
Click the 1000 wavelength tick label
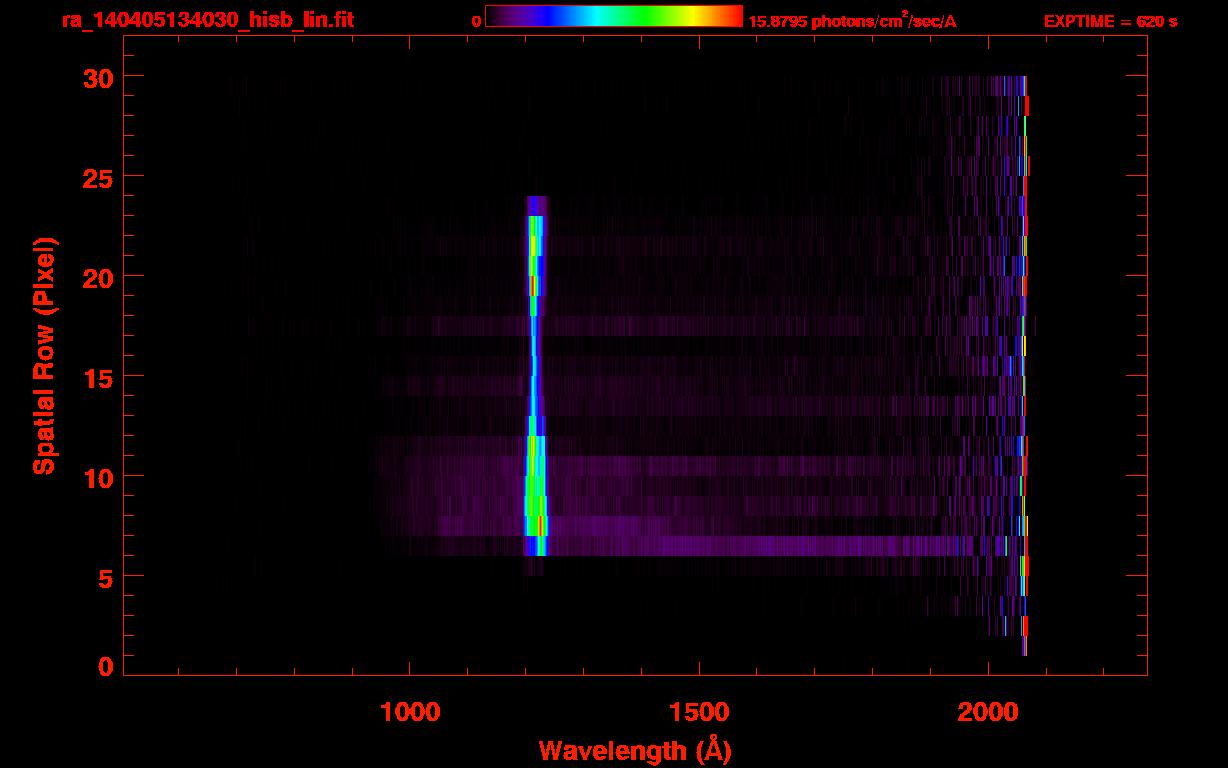click(x=409, y=711)
